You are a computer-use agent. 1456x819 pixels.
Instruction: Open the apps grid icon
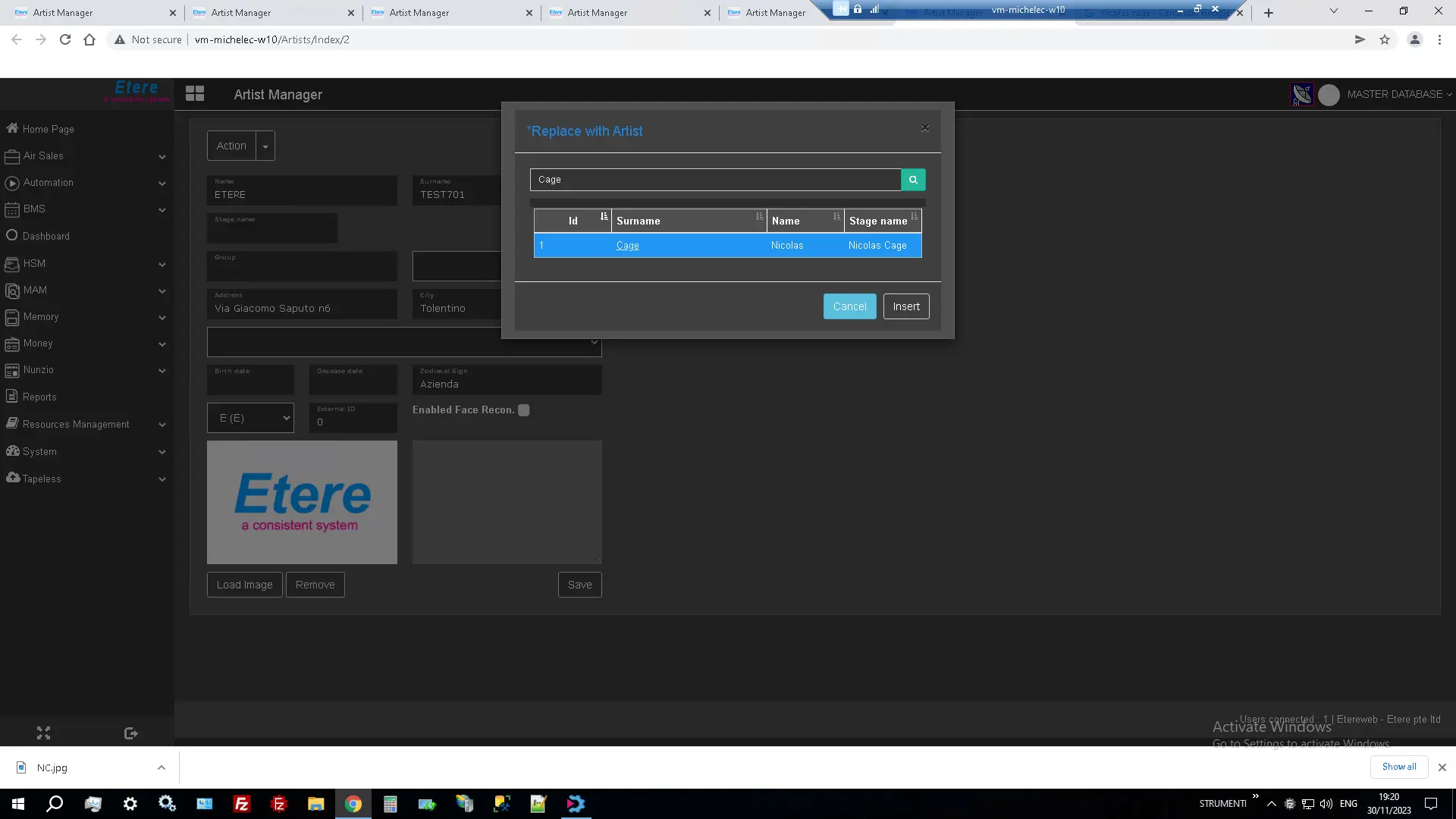coord(195,94)
